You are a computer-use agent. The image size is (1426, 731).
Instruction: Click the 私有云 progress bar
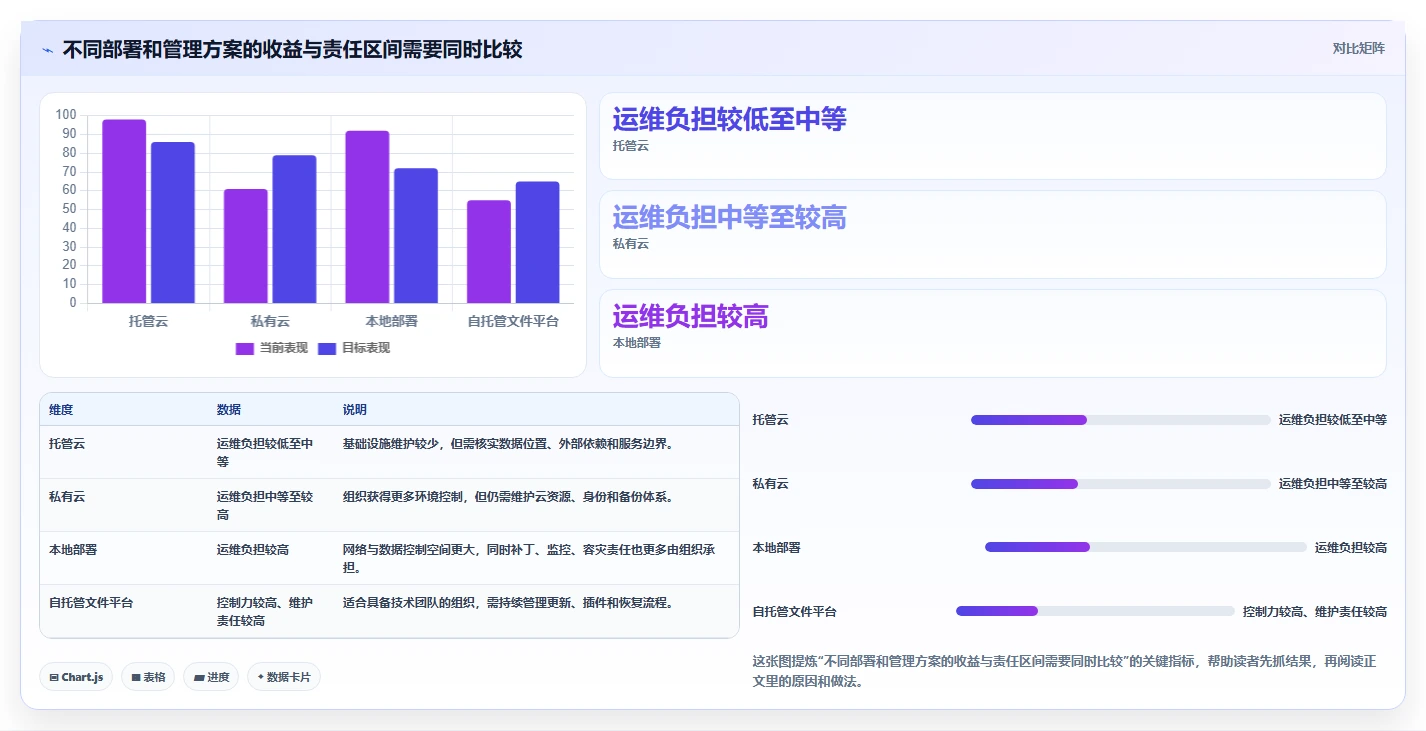click(x=1120, y=484)
